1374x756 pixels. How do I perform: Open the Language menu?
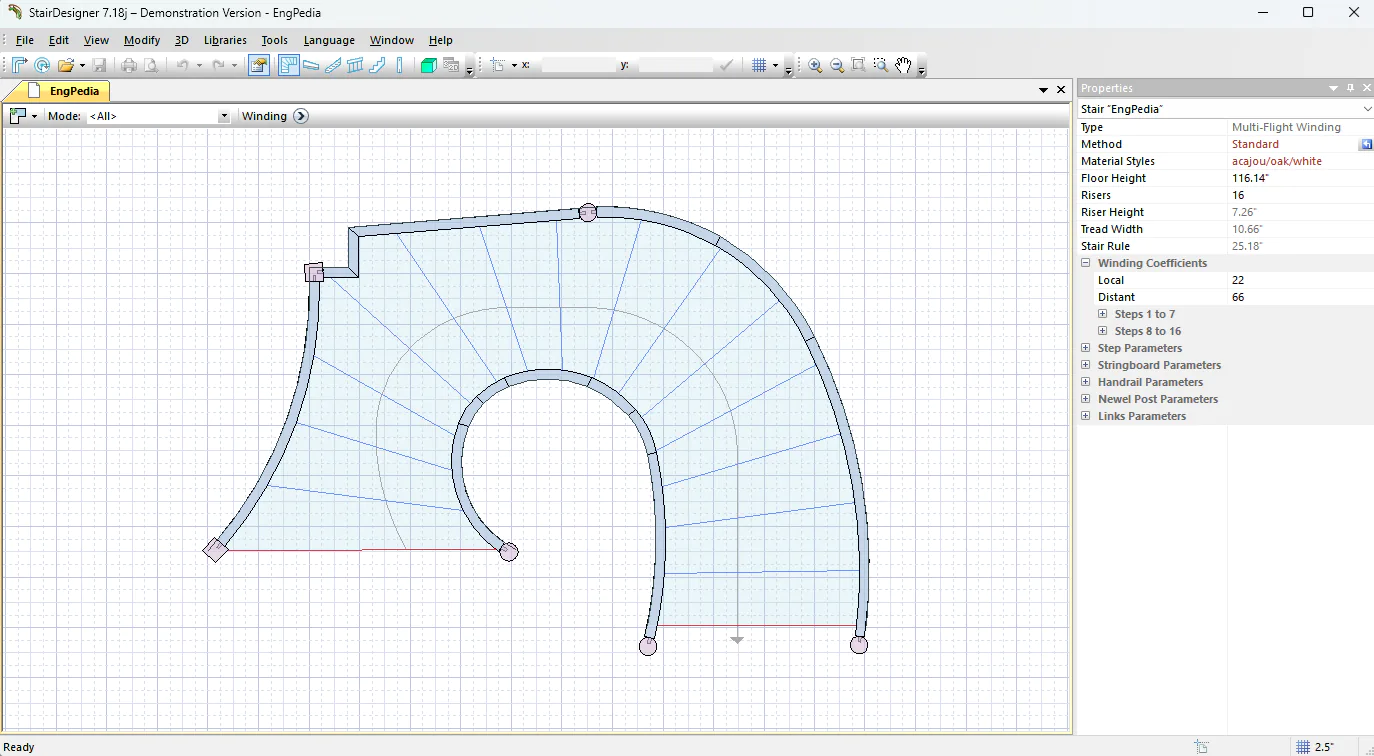329,40
